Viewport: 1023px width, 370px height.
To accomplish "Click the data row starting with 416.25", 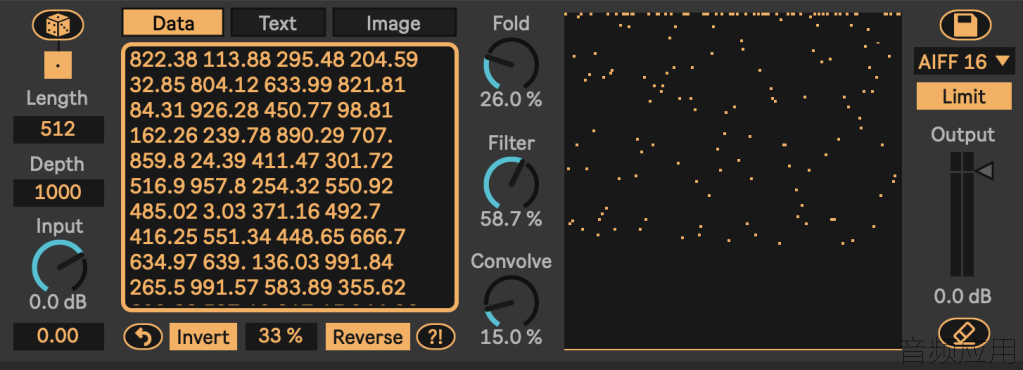I will point(267,236).
